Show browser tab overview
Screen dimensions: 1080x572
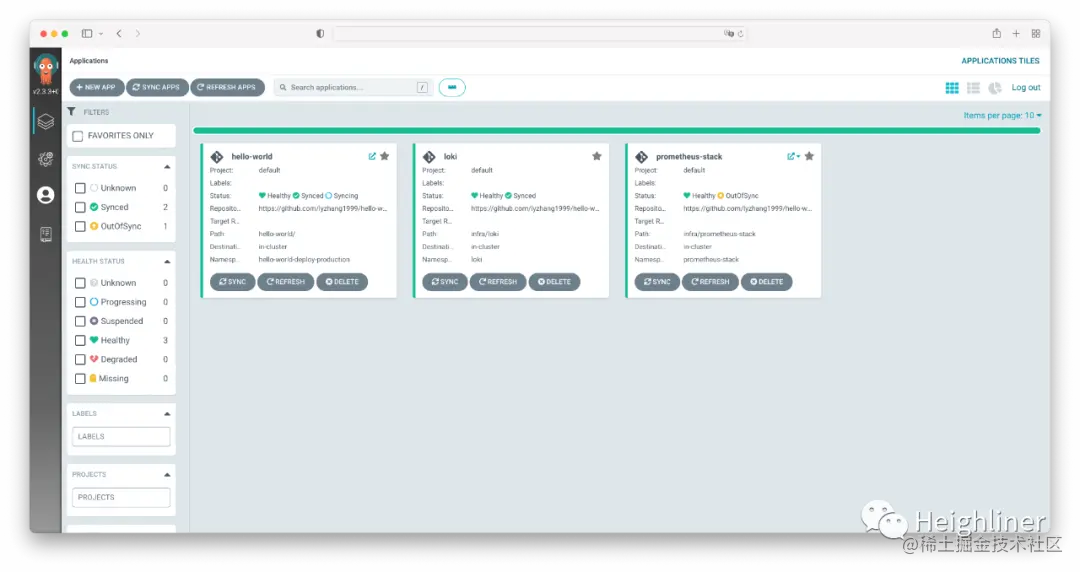coord(1036,33)
